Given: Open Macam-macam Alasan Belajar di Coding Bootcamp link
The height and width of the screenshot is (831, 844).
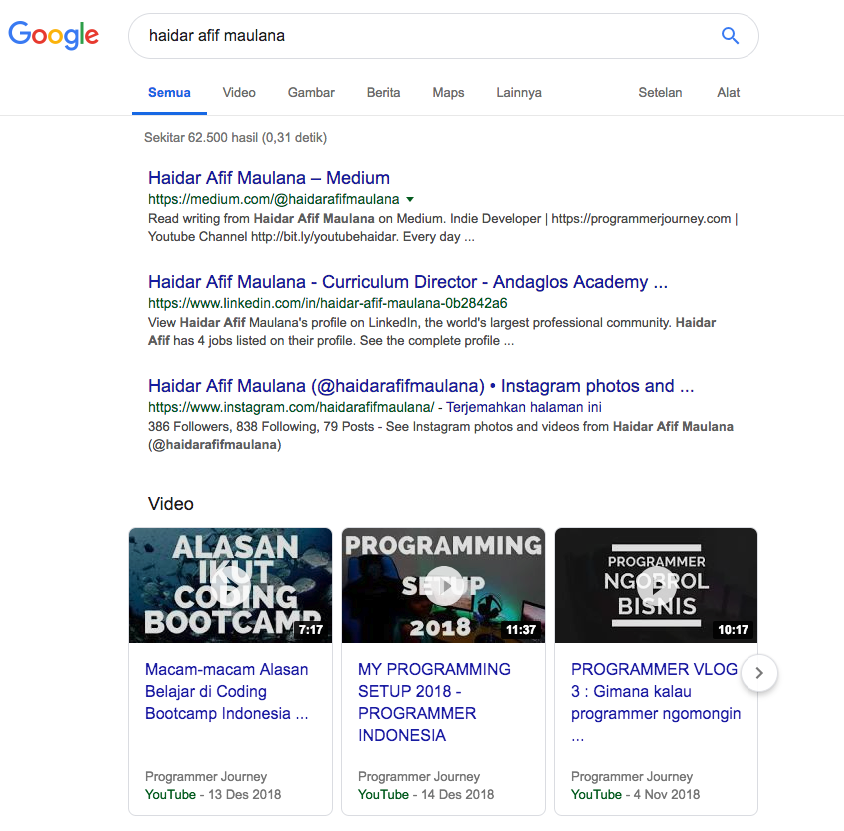Looking at the screenshot, I should 227,691.
